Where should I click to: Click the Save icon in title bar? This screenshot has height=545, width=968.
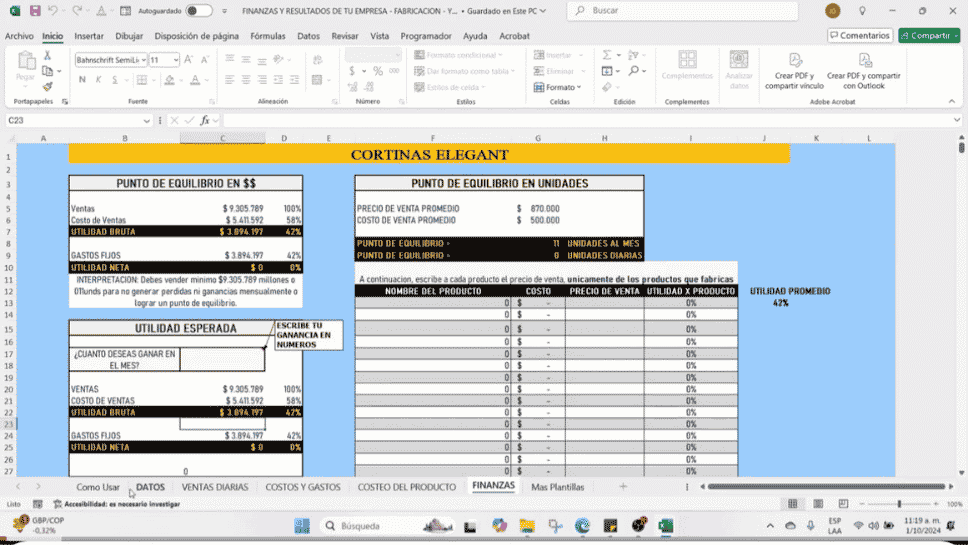pos(35,10)
